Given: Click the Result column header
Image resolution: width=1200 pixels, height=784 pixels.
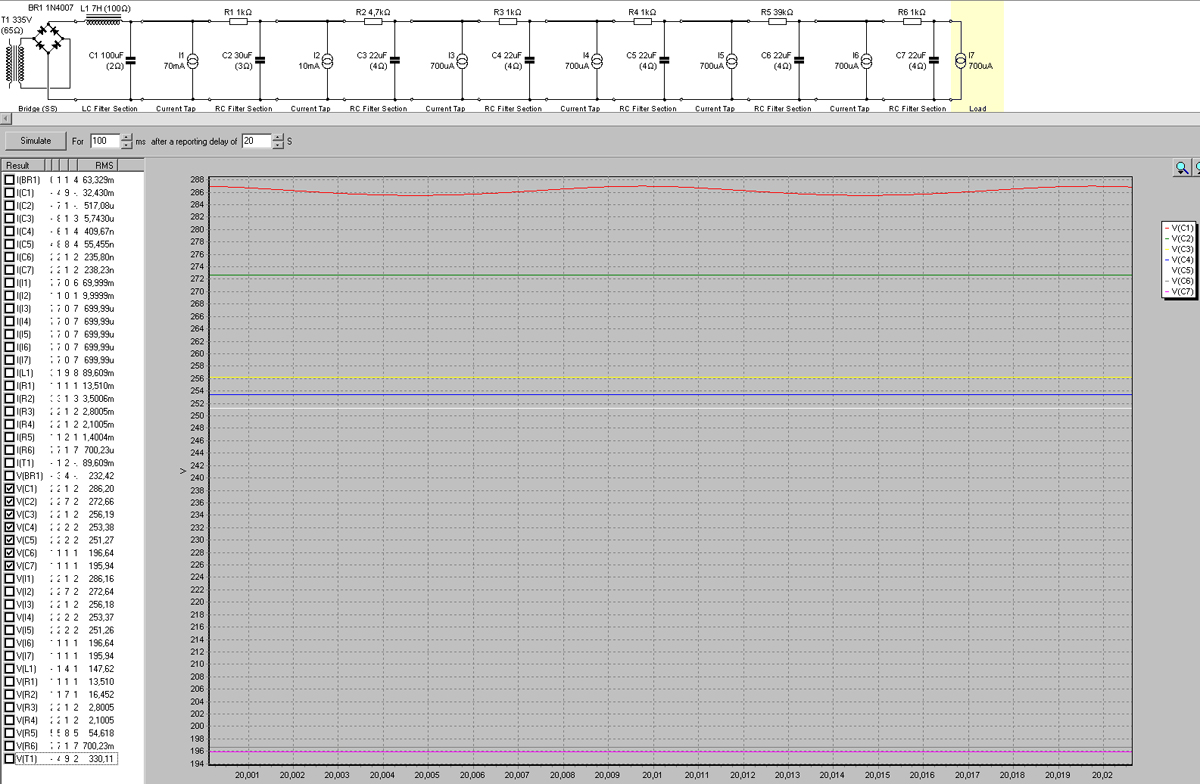Looking at the screenshot, I should [x=25, y=165].
